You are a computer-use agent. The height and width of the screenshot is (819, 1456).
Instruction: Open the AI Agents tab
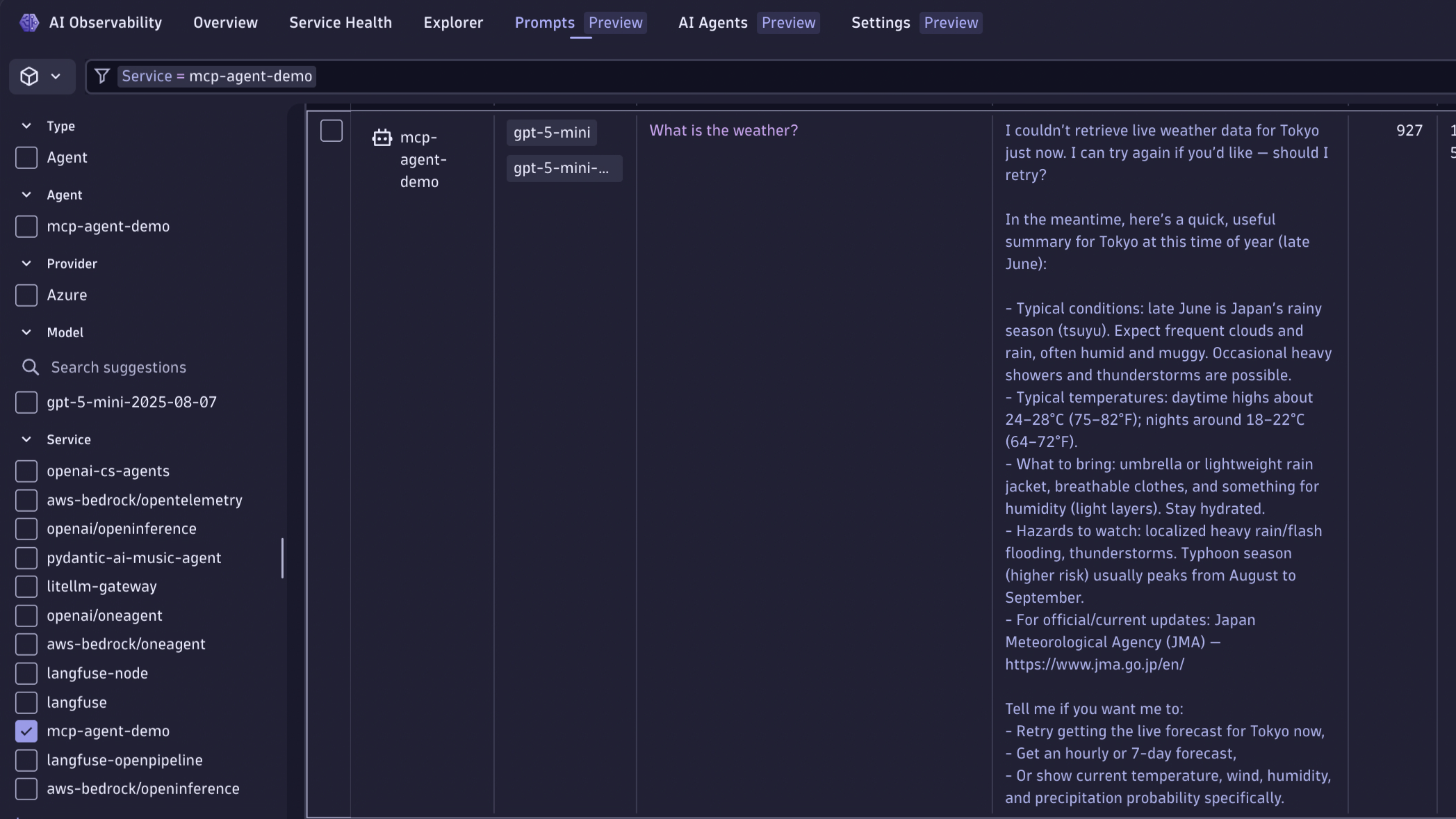click(713, 22)
